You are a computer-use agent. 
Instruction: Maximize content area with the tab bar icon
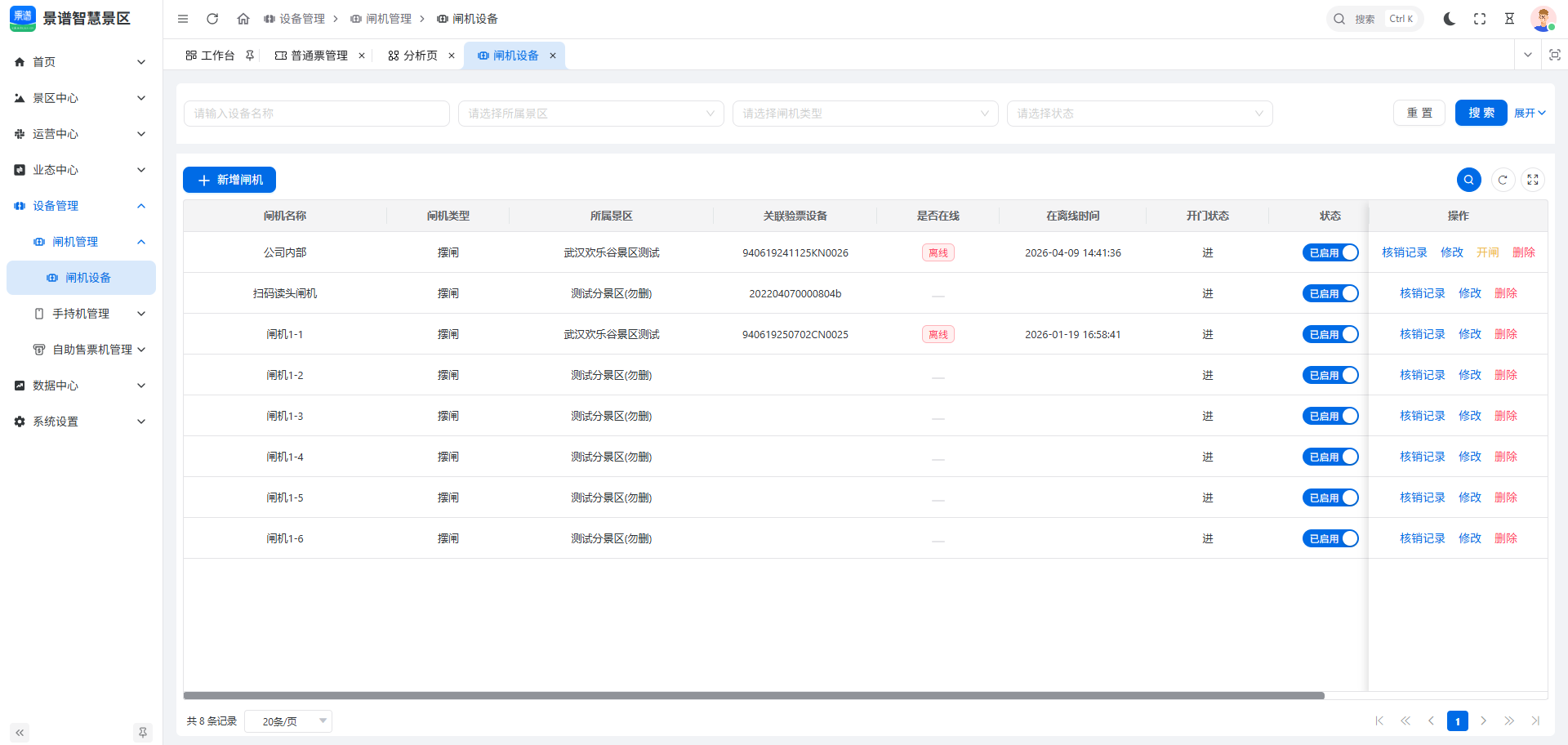(1555, 55)
